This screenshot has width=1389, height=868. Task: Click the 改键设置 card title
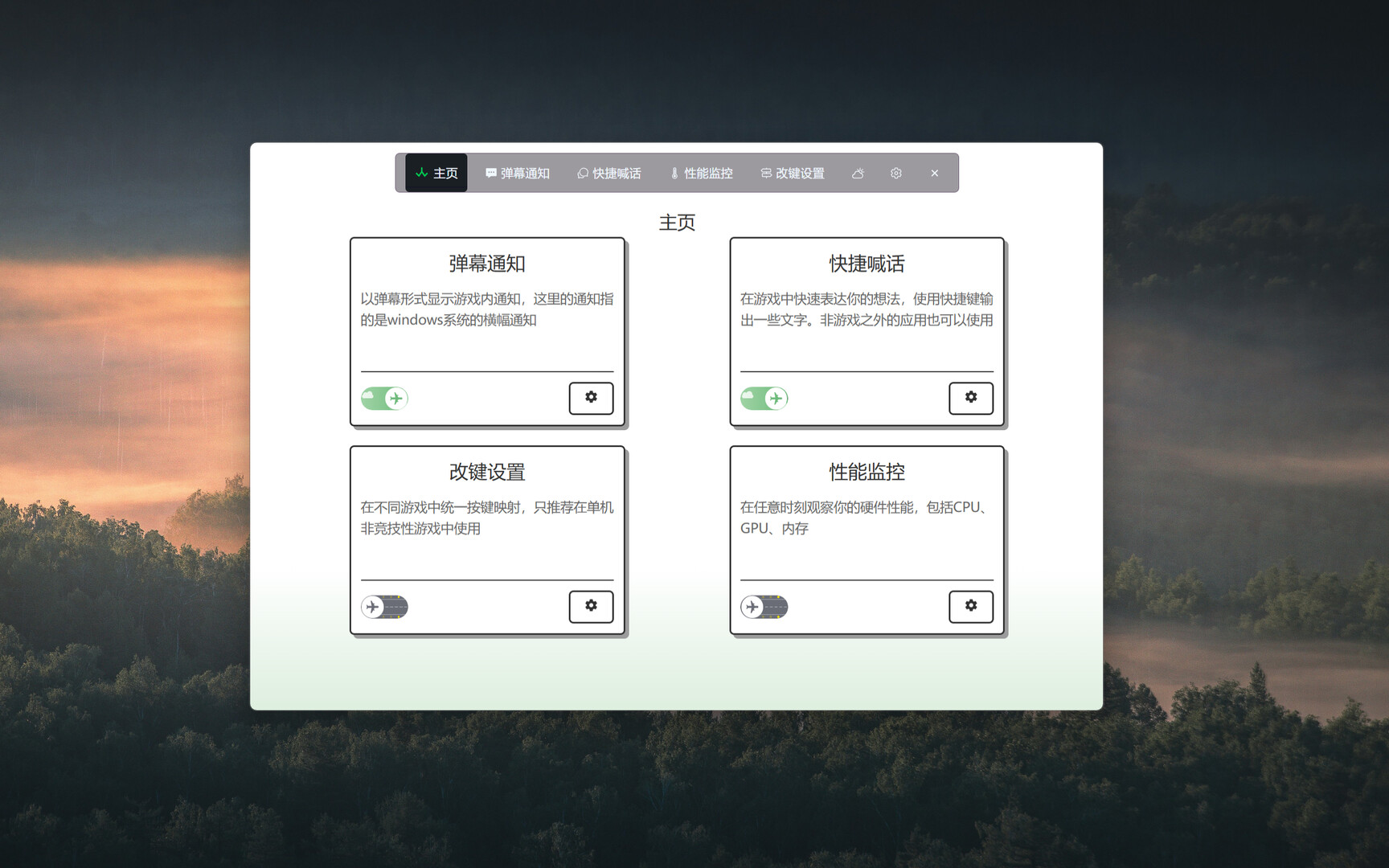click(487, 472)
